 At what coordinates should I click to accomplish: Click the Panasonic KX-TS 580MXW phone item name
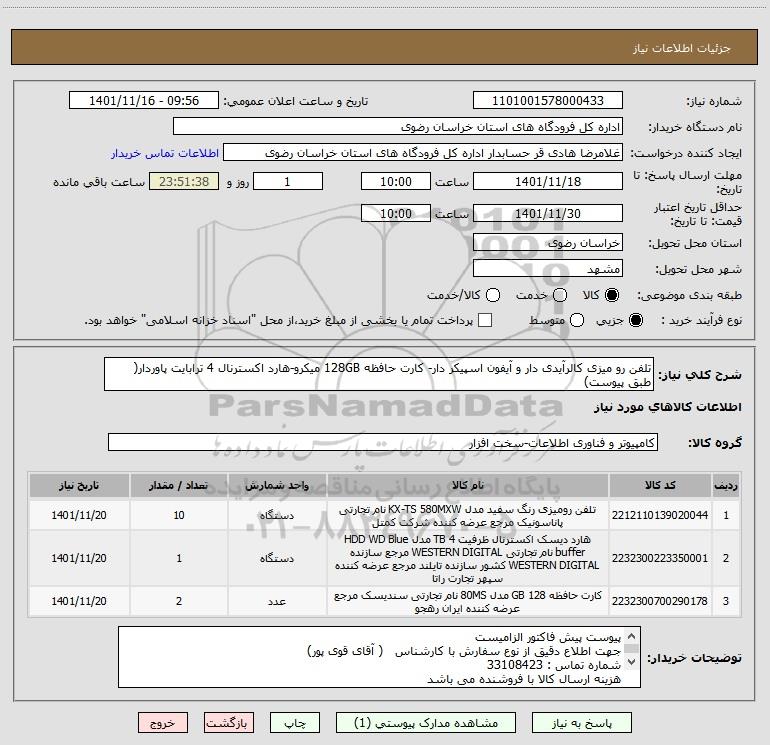468,516
